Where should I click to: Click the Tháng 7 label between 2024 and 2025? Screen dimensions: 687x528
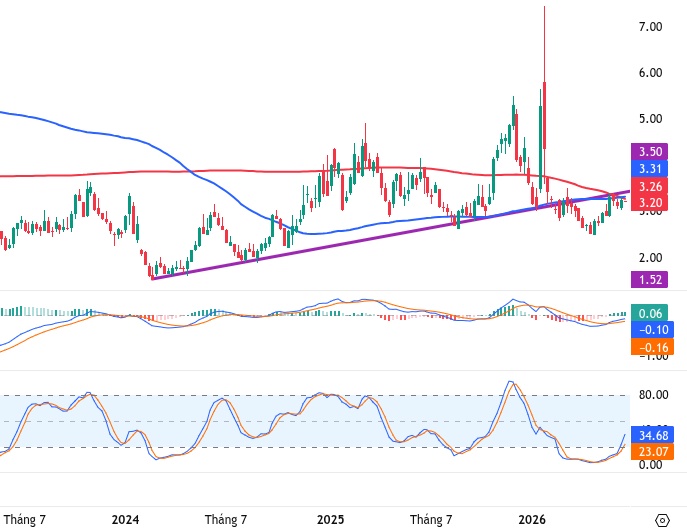tap(226, 520)
